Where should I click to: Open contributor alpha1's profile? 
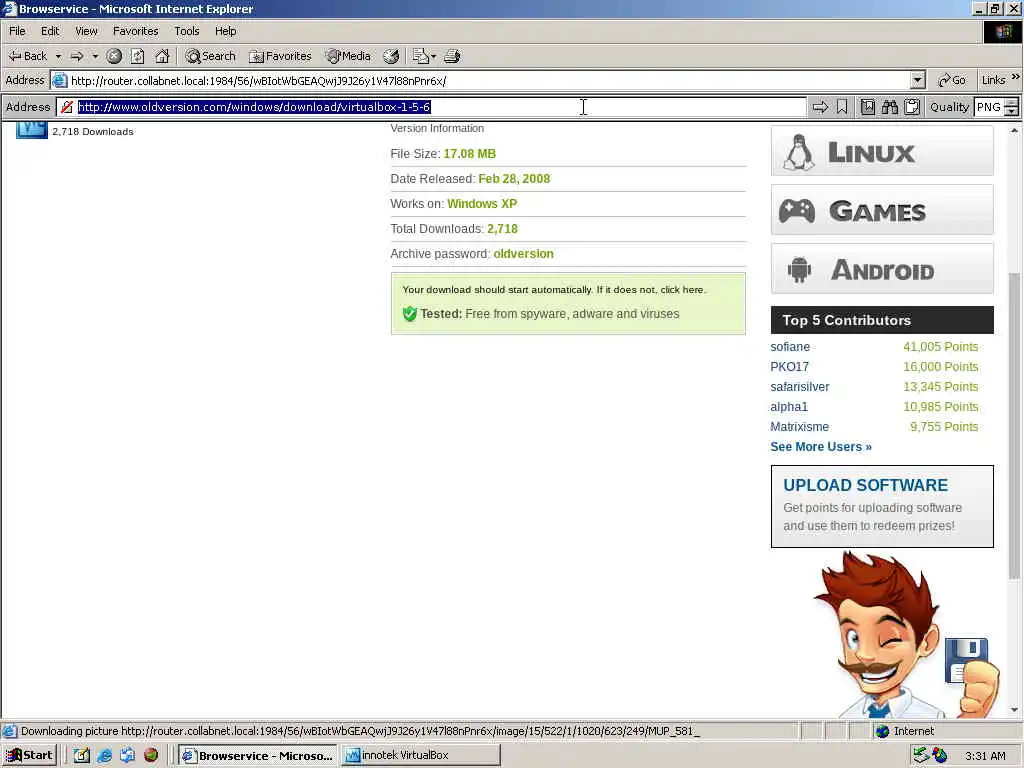coord(789,407)
